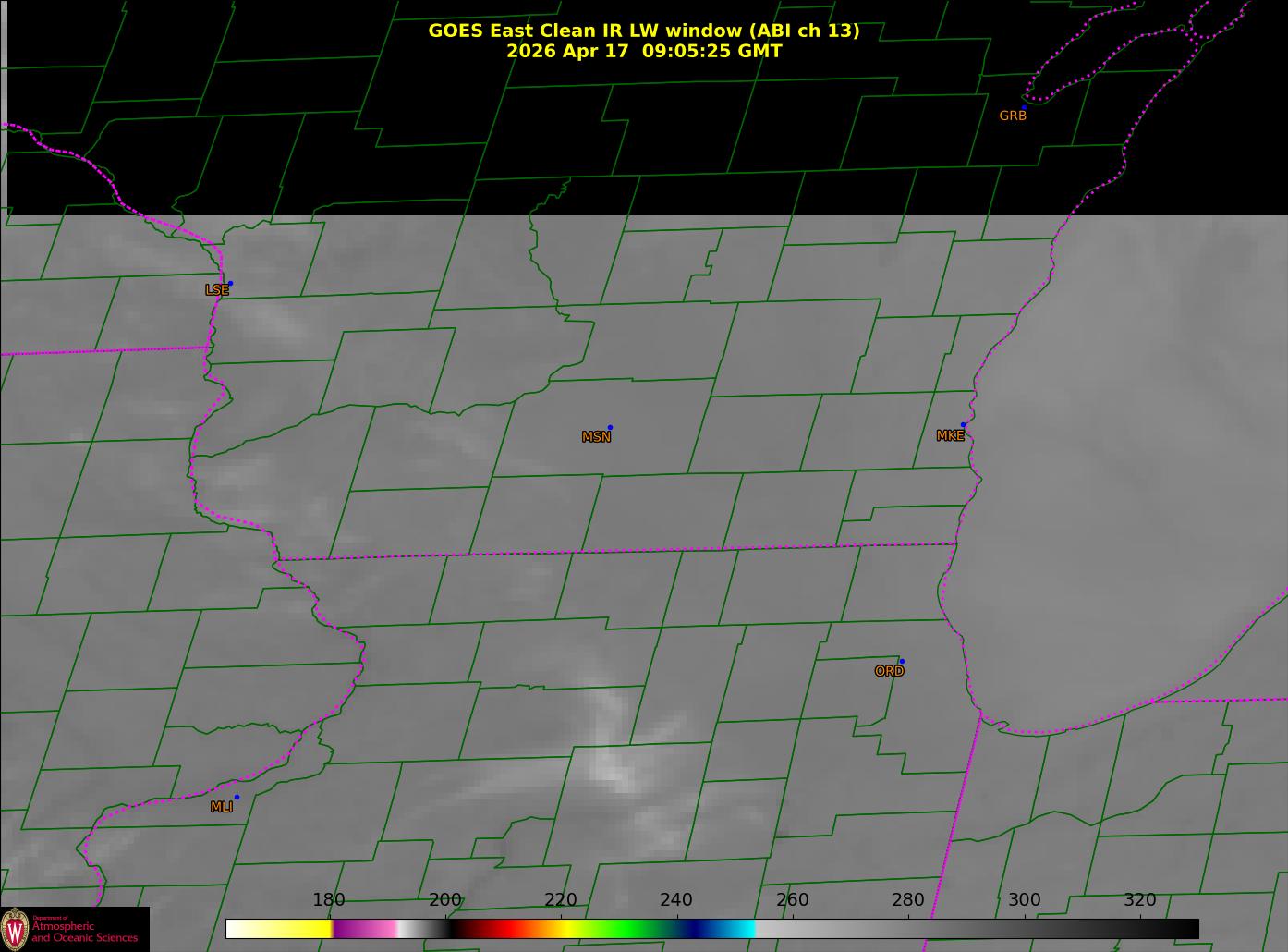This screenshot has width=1288, height=952.
Task: Click the GRB station marker dot
Action: 1024,107
